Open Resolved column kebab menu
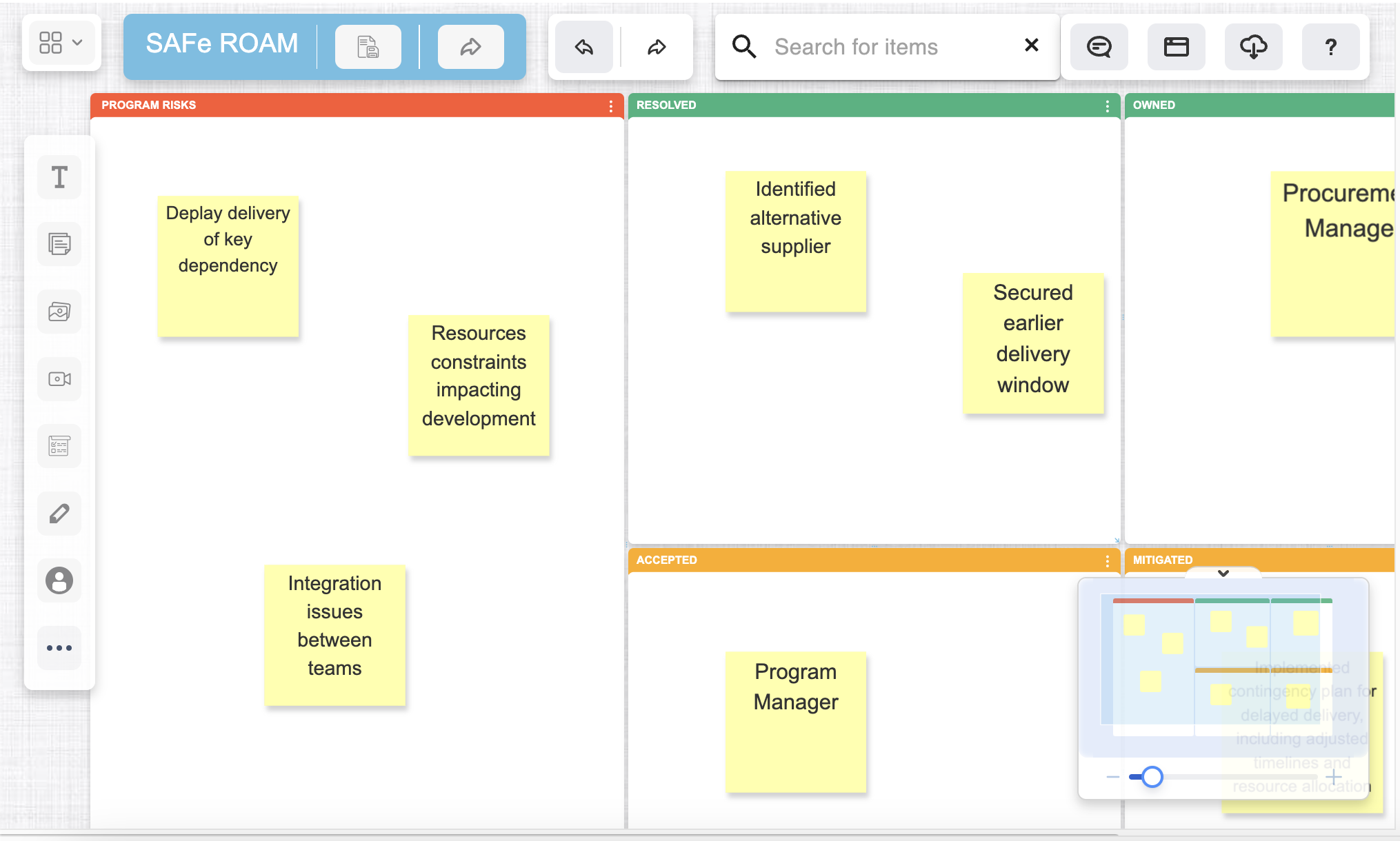This screenshot has height=841, width=1400. [x=1108, y=106]
